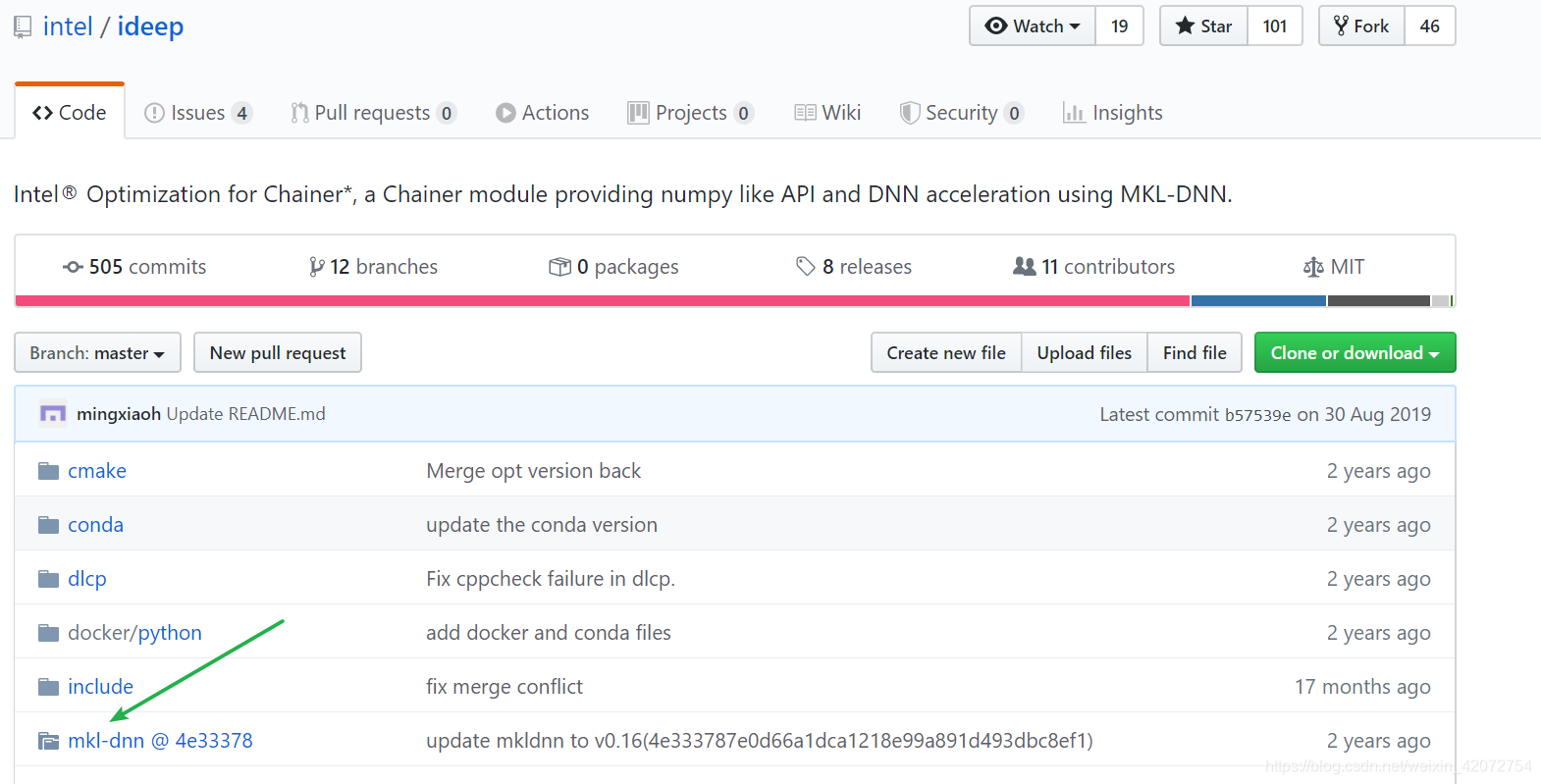1541x784 pixels.
Task: Open the Wiki tab
Action: [x=827, y=113]
